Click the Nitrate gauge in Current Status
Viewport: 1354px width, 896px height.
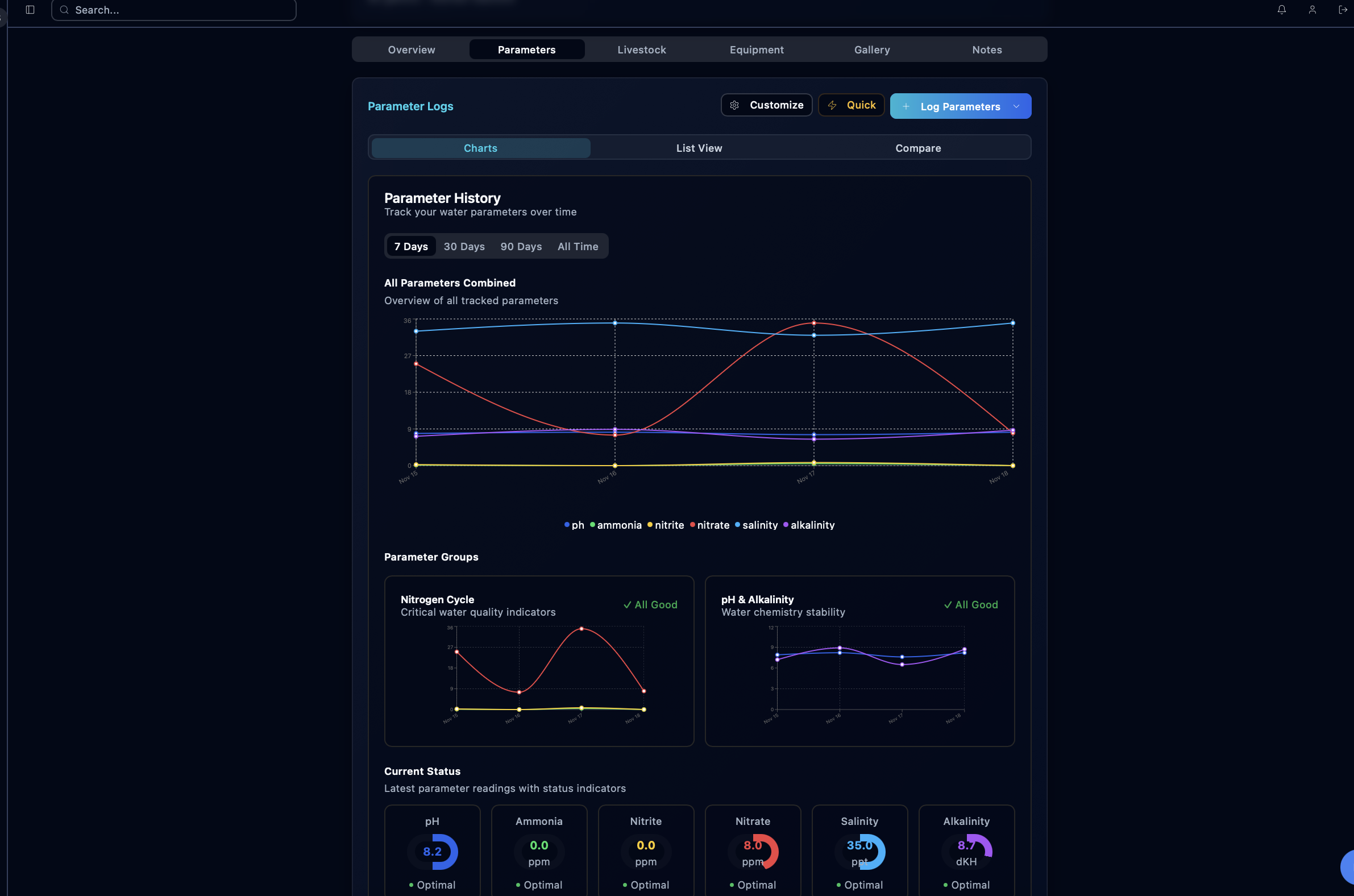click(753, 852)
